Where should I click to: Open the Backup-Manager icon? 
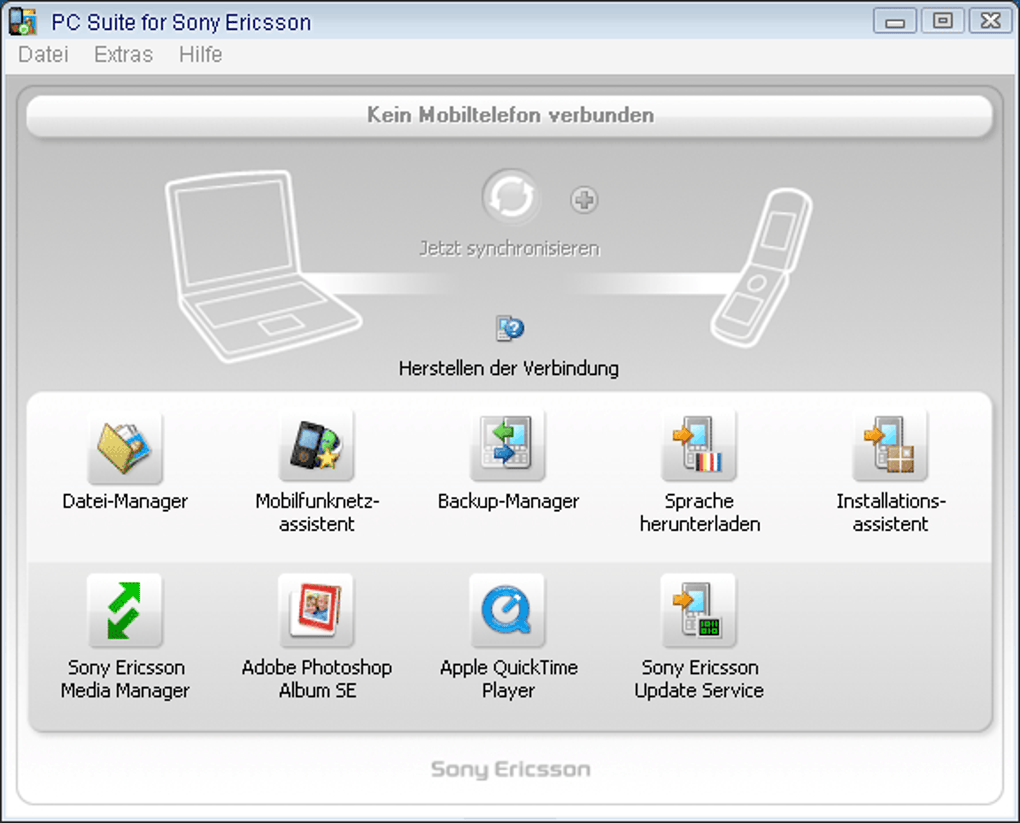click(x=507, y=447)
